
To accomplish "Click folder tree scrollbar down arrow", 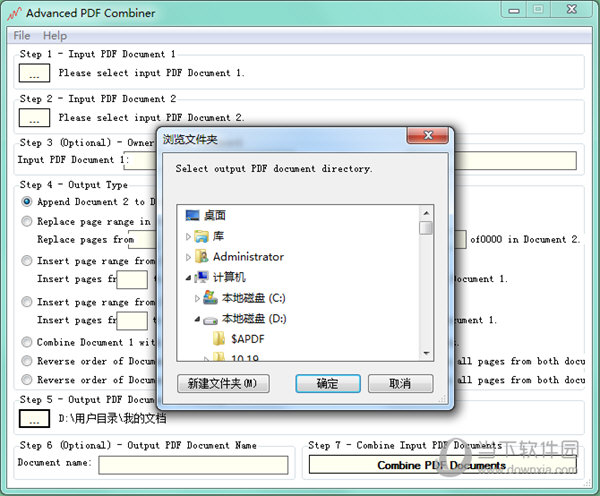I will click(426, 353).
